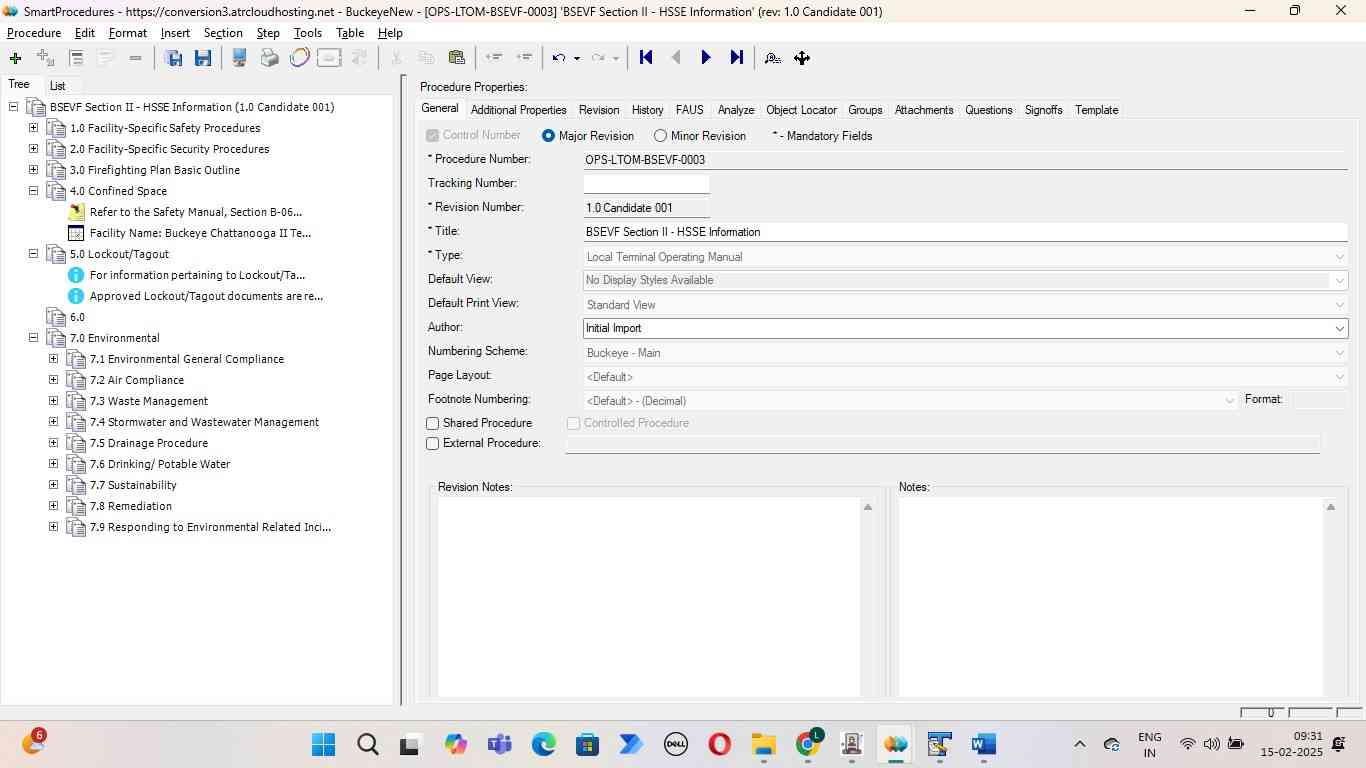Click the blue floppy disk save icon

click(203, 58)
